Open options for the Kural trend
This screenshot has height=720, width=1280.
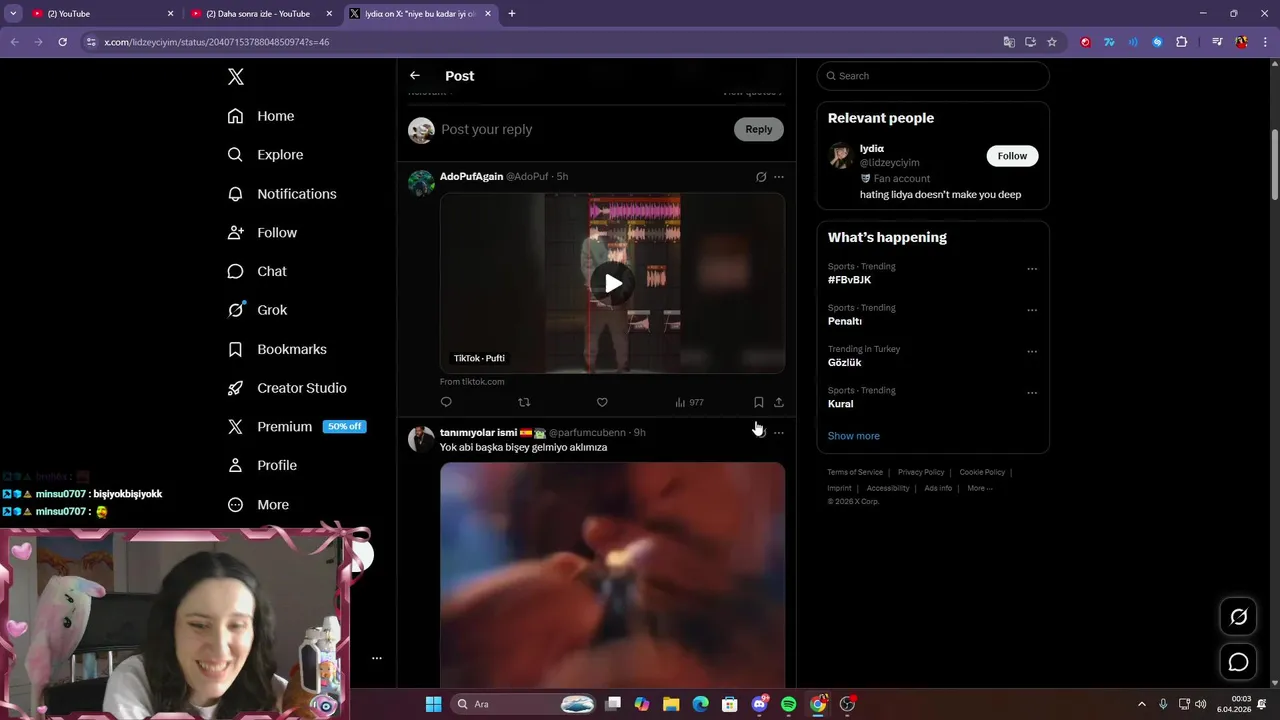point(1032,393)
